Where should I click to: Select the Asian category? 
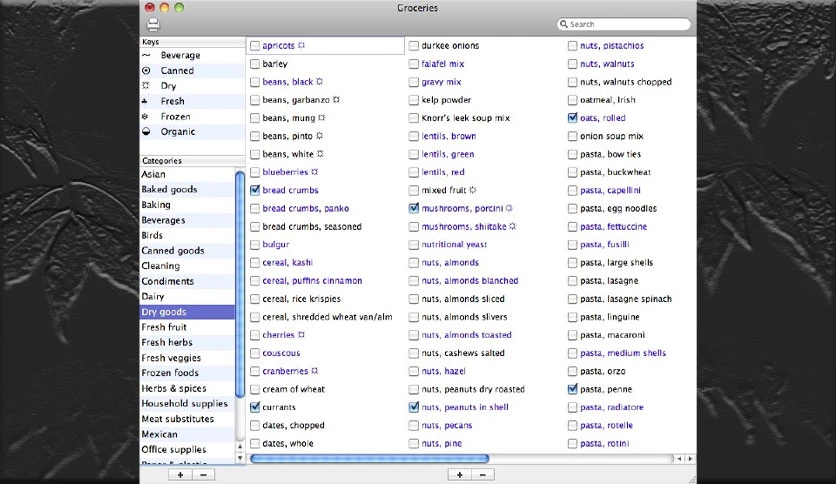[187, 174]
